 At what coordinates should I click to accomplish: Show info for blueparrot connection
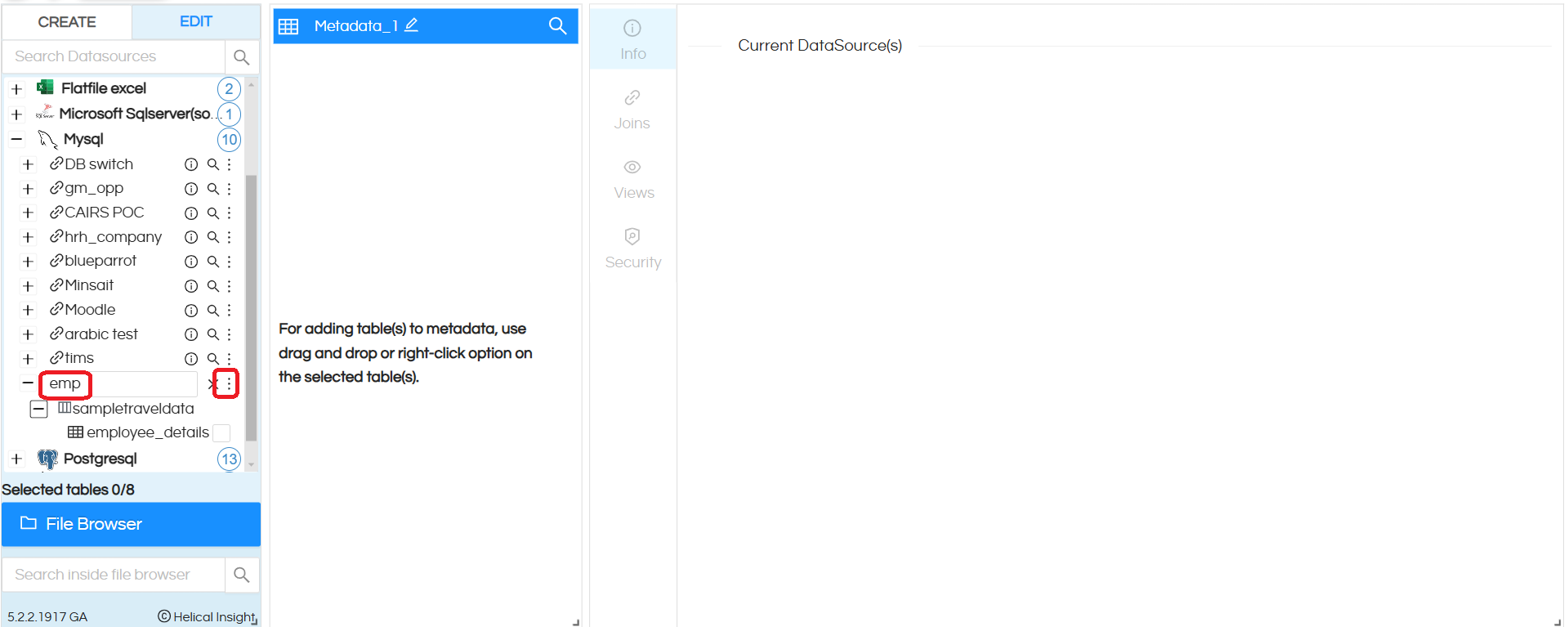(191, 262)
